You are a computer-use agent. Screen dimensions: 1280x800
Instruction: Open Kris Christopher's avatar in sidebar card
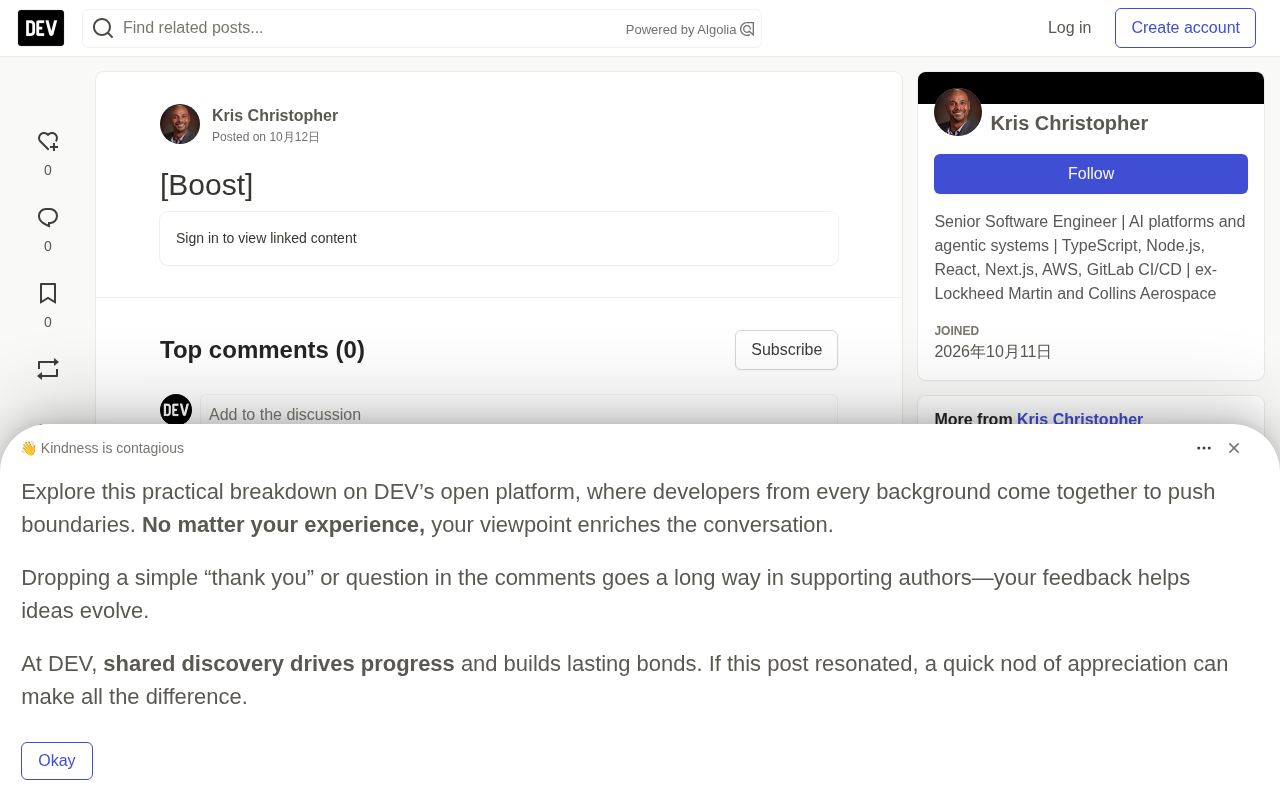[x=958, y=112]
